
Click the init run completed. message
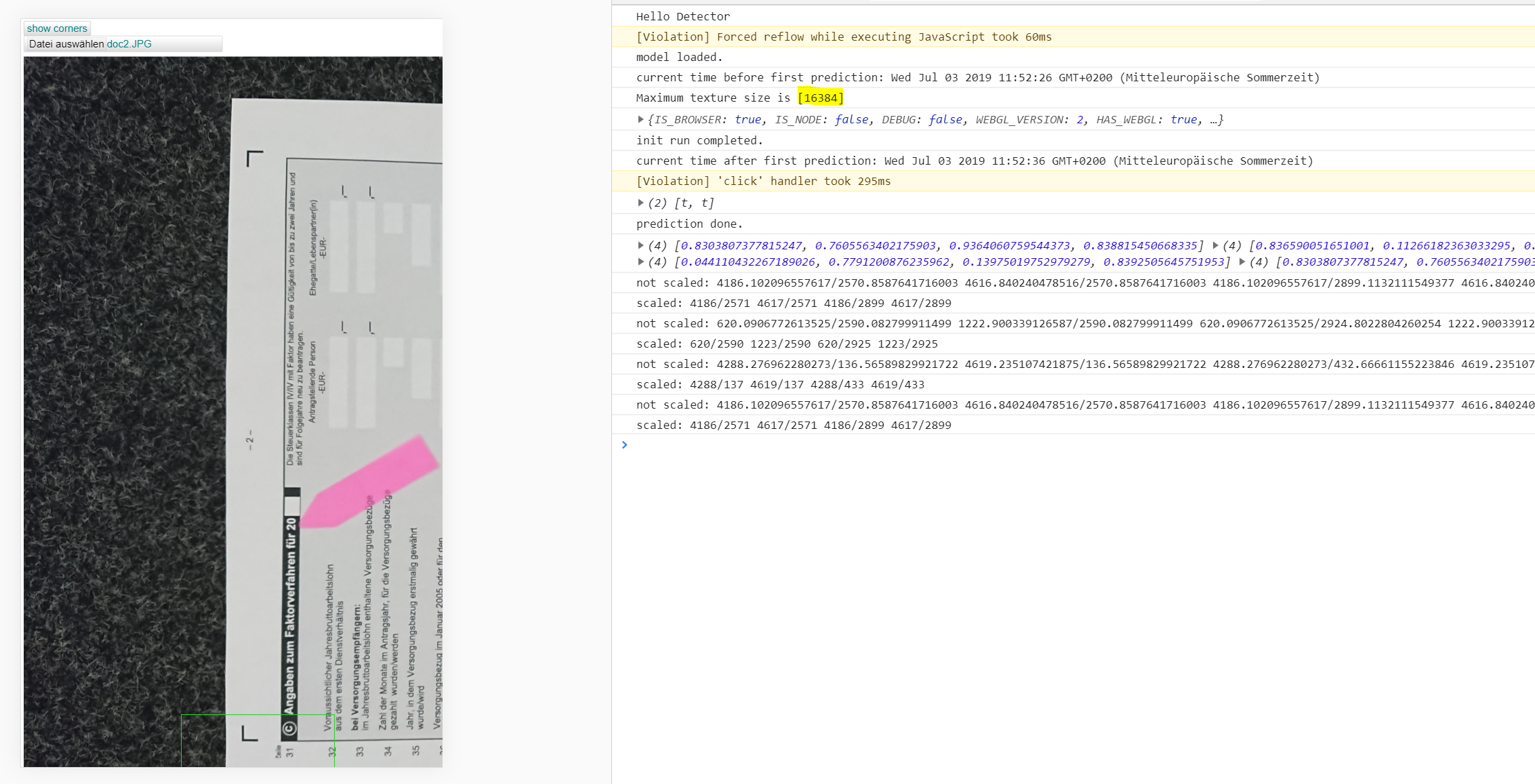pyautogui.click(x=699, y=140)
